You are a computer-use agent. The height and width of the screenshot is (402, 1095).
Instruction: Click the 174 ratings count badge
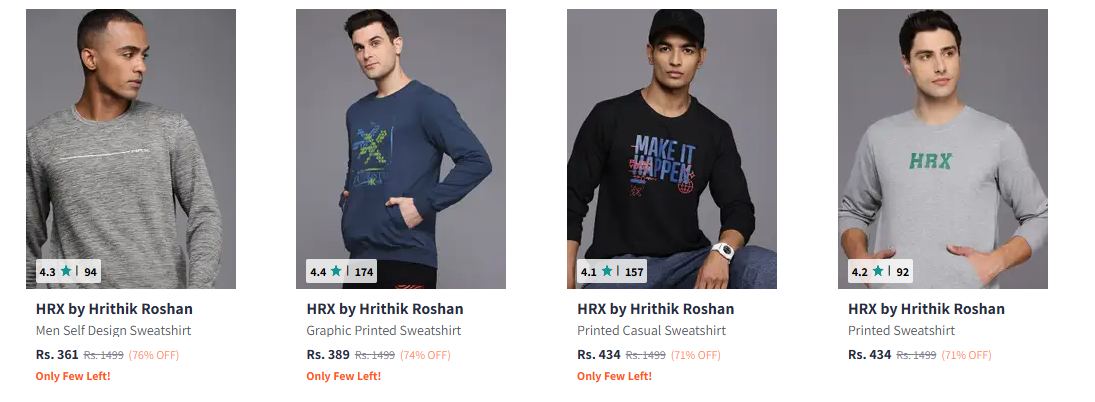click(x=364, y=272)
